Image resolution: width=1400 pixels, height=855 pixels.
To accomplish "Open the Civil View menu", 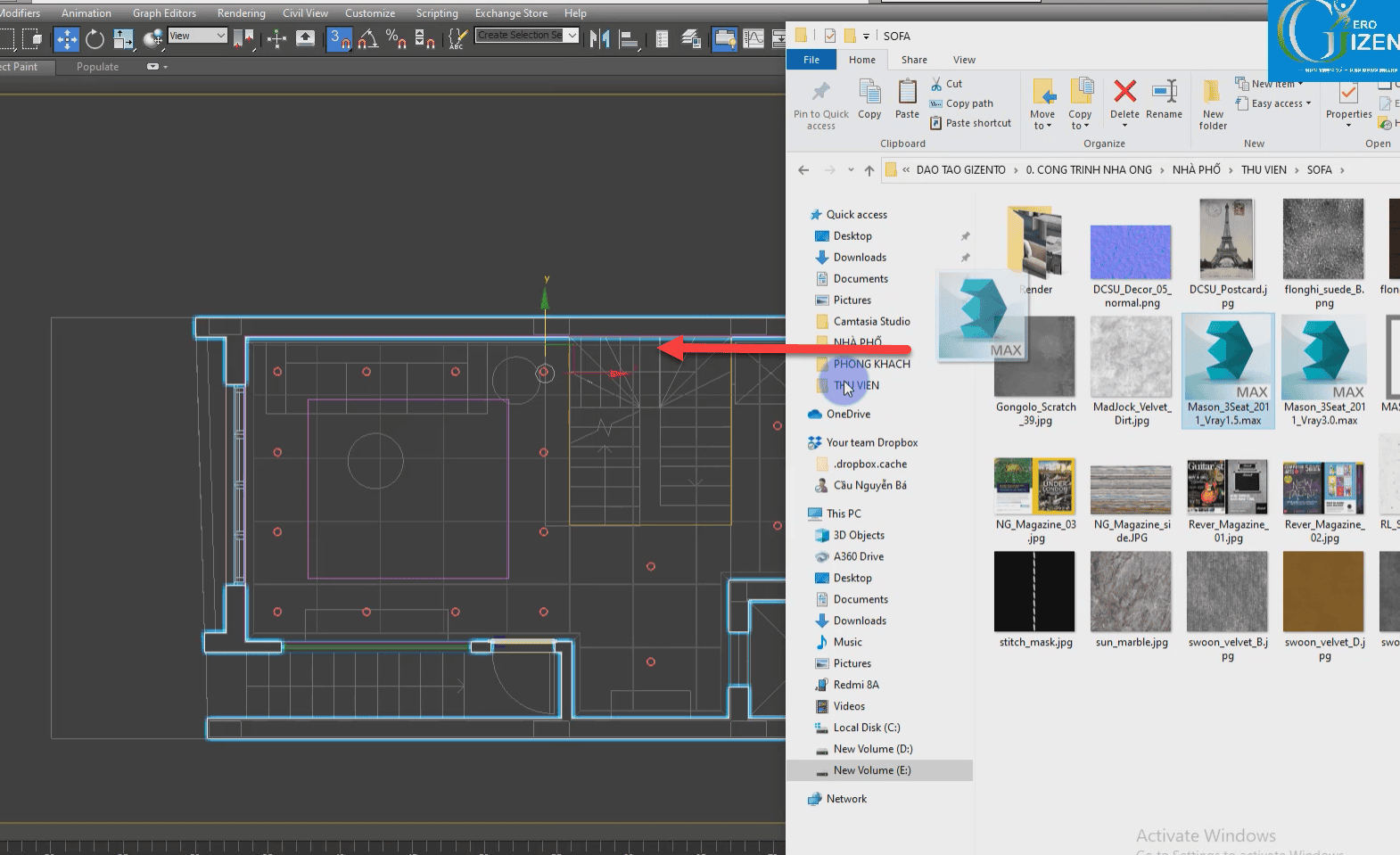I will (x=305, y=13).
